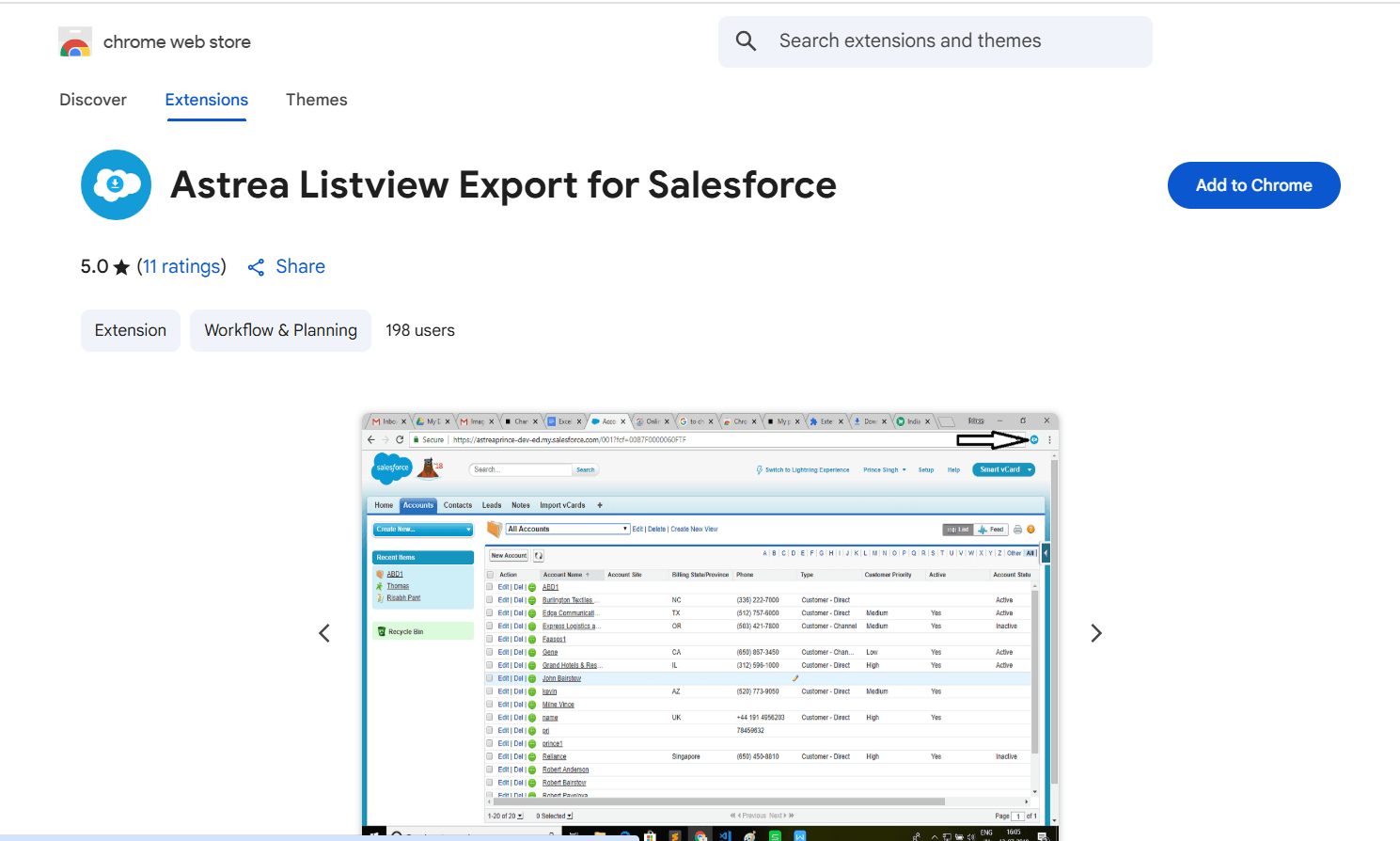Show the previous screenshot with left arrow
The height and width of the screenshot is (841, 1400).
tap(324, 633)
